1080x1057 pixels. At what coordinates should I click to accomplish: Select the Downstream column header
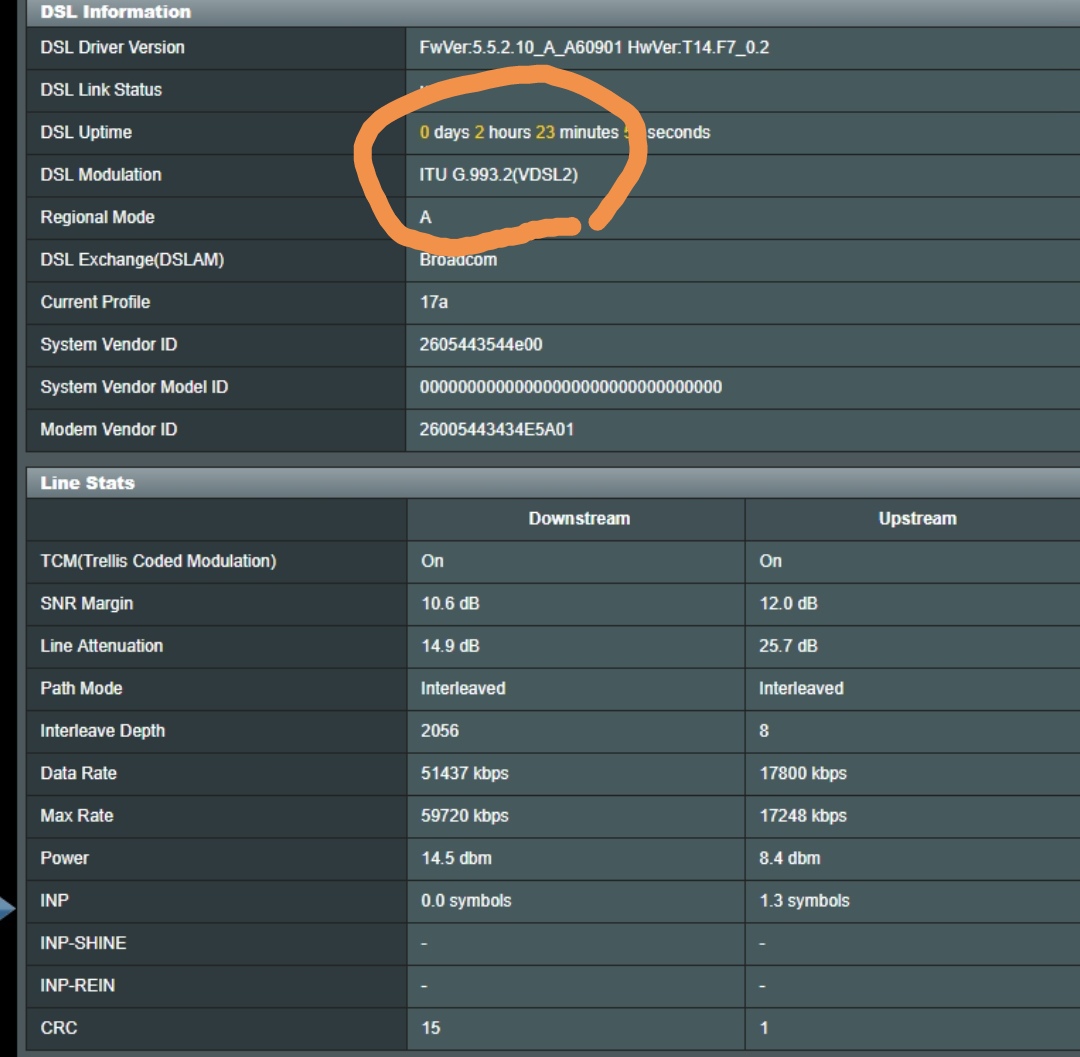click(579, 518)
